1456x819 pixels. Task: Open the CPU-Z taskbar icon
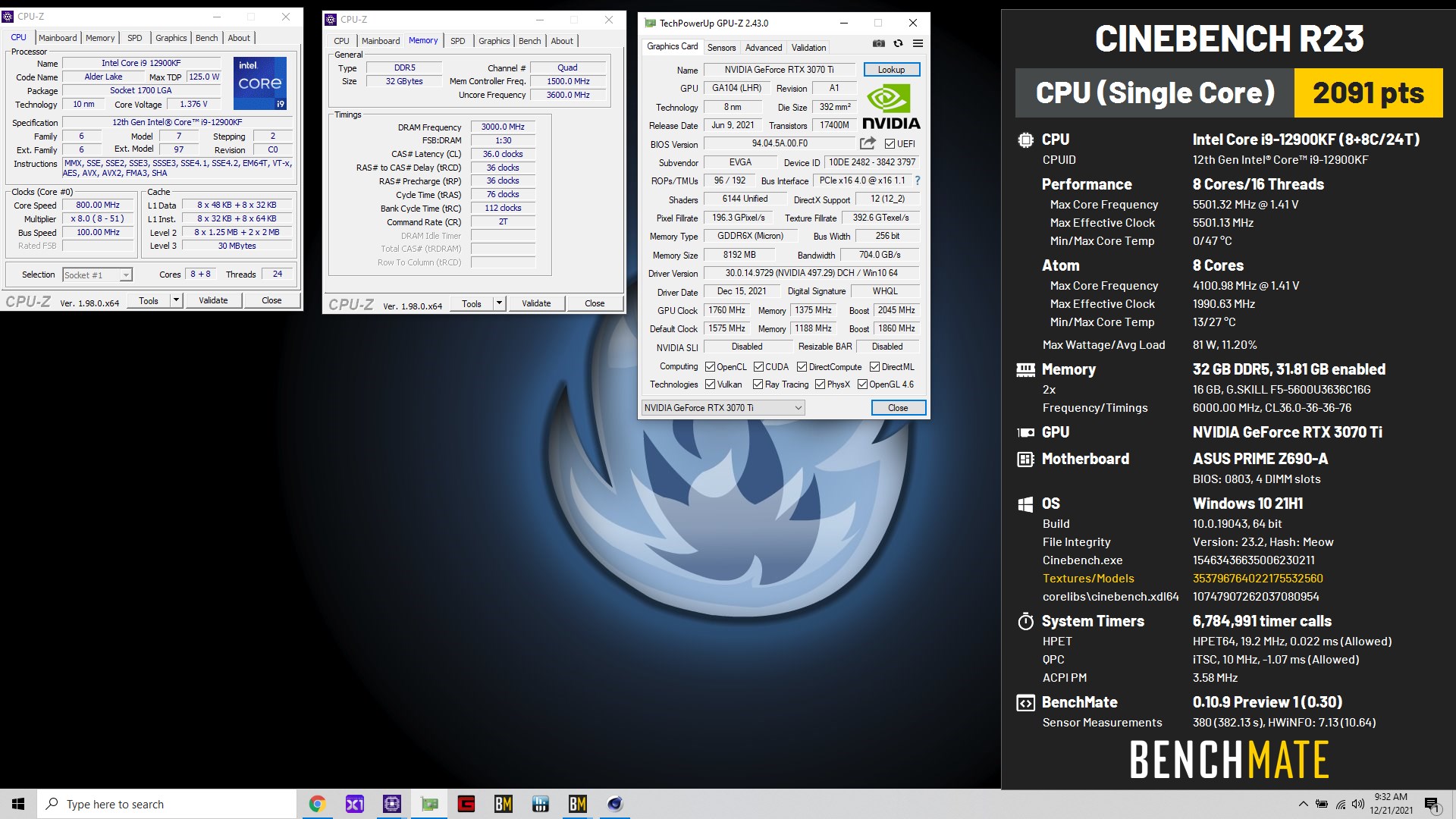(x=391, y=804)
